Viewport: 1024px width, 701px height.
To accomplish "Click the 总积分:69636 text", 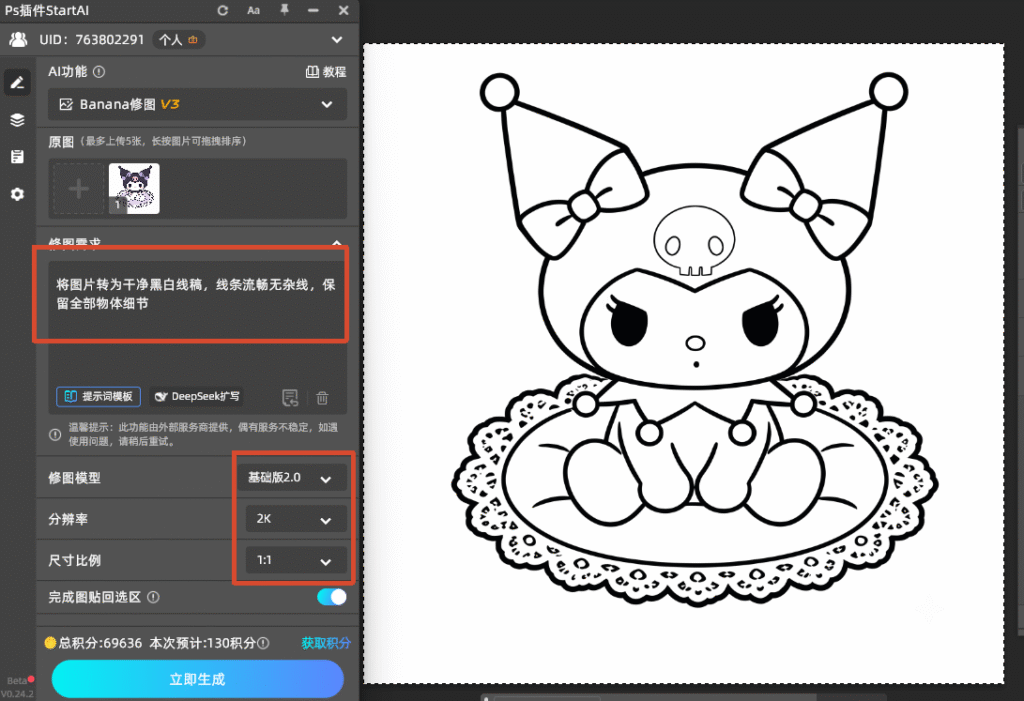I will click(x=100, y=644).
